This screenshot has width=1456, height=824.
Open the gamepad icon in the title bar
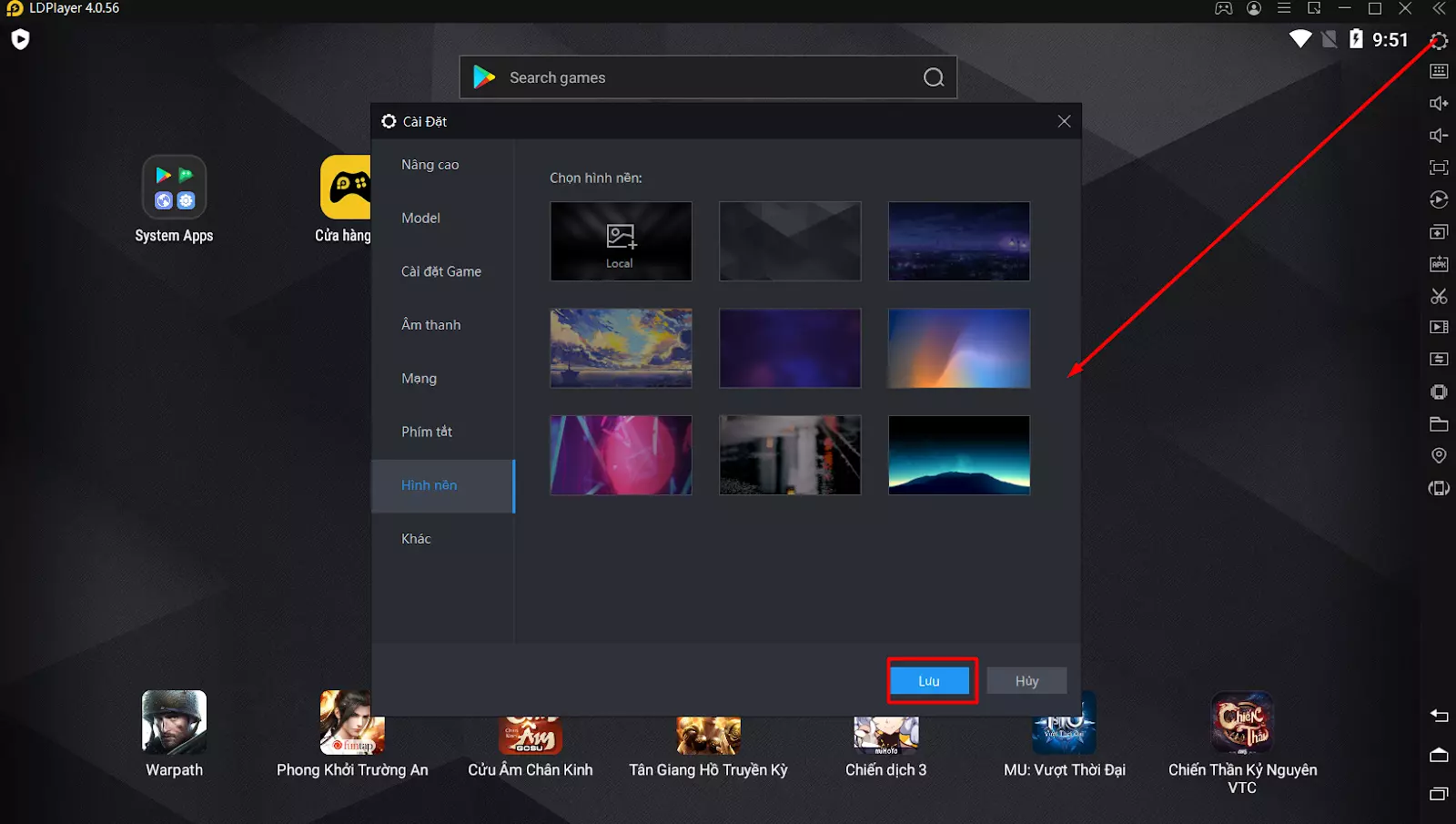click(1223, 8)
